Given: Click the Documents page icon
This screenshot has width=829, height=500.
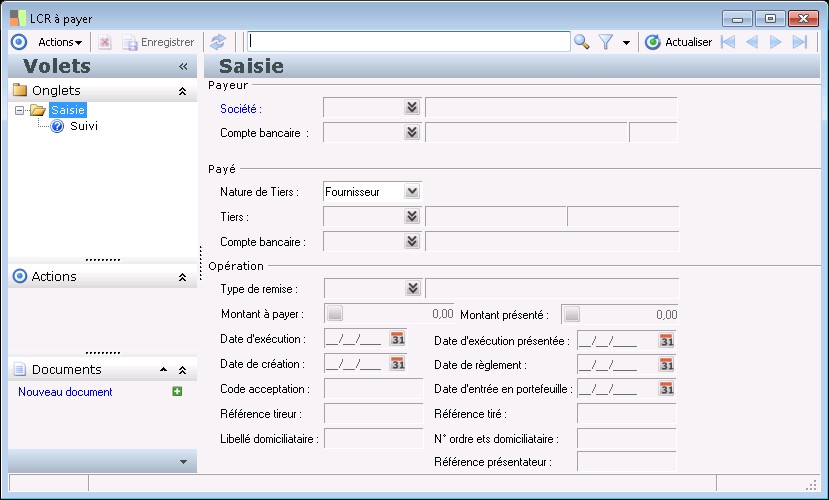Looking at the screenshot, I should [20, 369].
